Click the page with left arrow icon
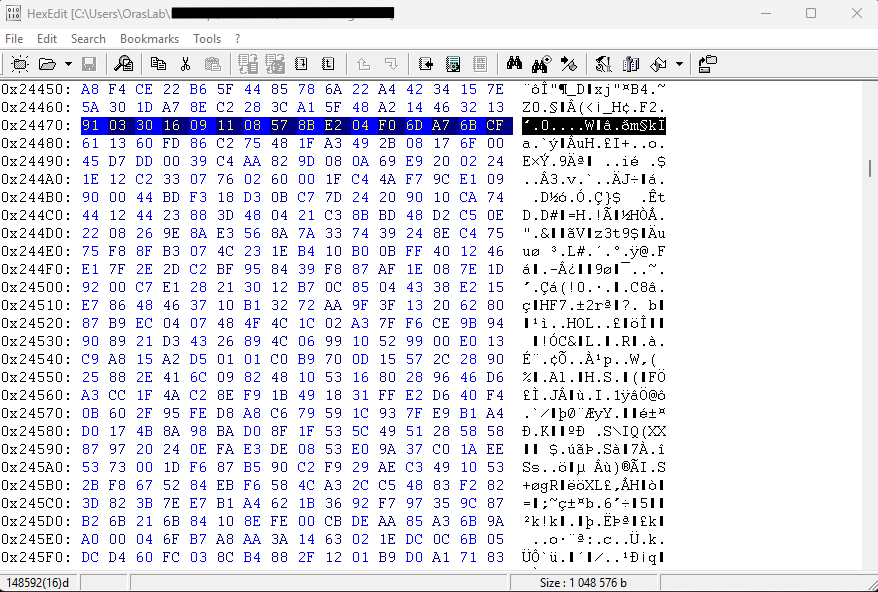Image resolution: width=878 pixels, height=592 pixels. (x=426, y=64)
